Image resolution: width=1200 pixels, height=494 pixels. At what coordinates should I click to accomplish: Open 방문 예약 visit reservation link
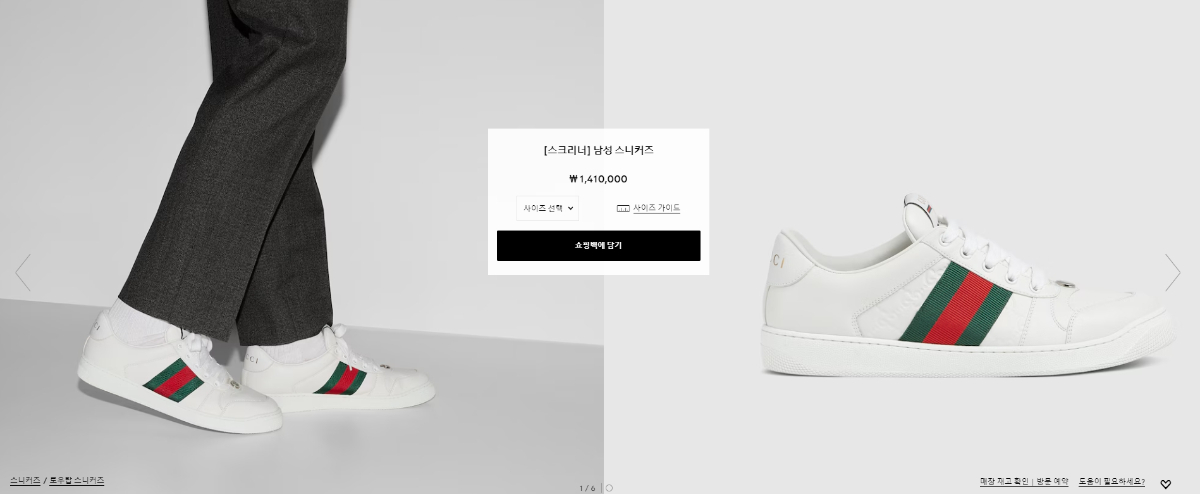pyautogui.click(x=1052, y=482)
